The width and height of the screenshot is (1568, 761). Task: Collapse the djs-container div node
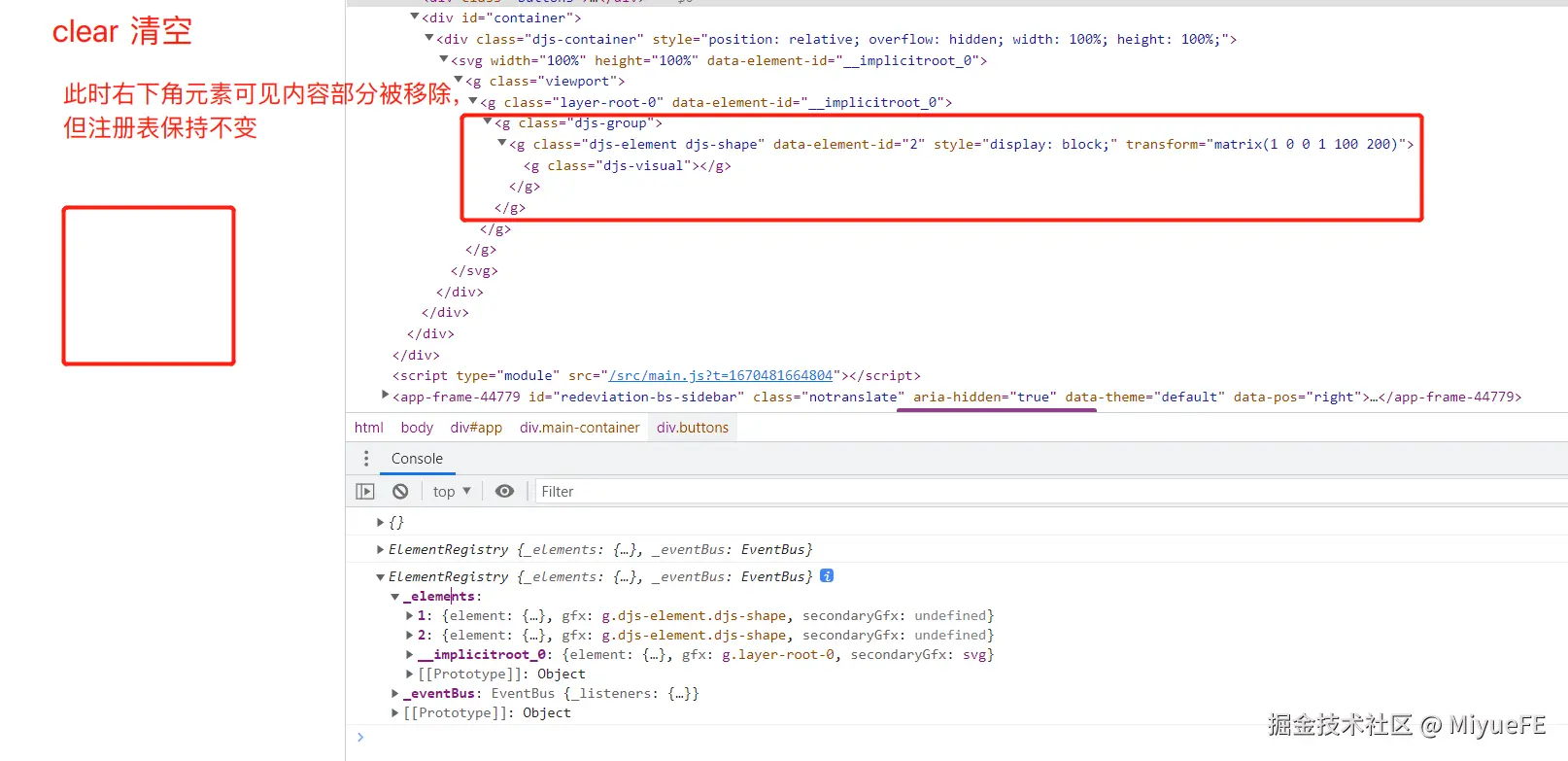click(429, 38)
